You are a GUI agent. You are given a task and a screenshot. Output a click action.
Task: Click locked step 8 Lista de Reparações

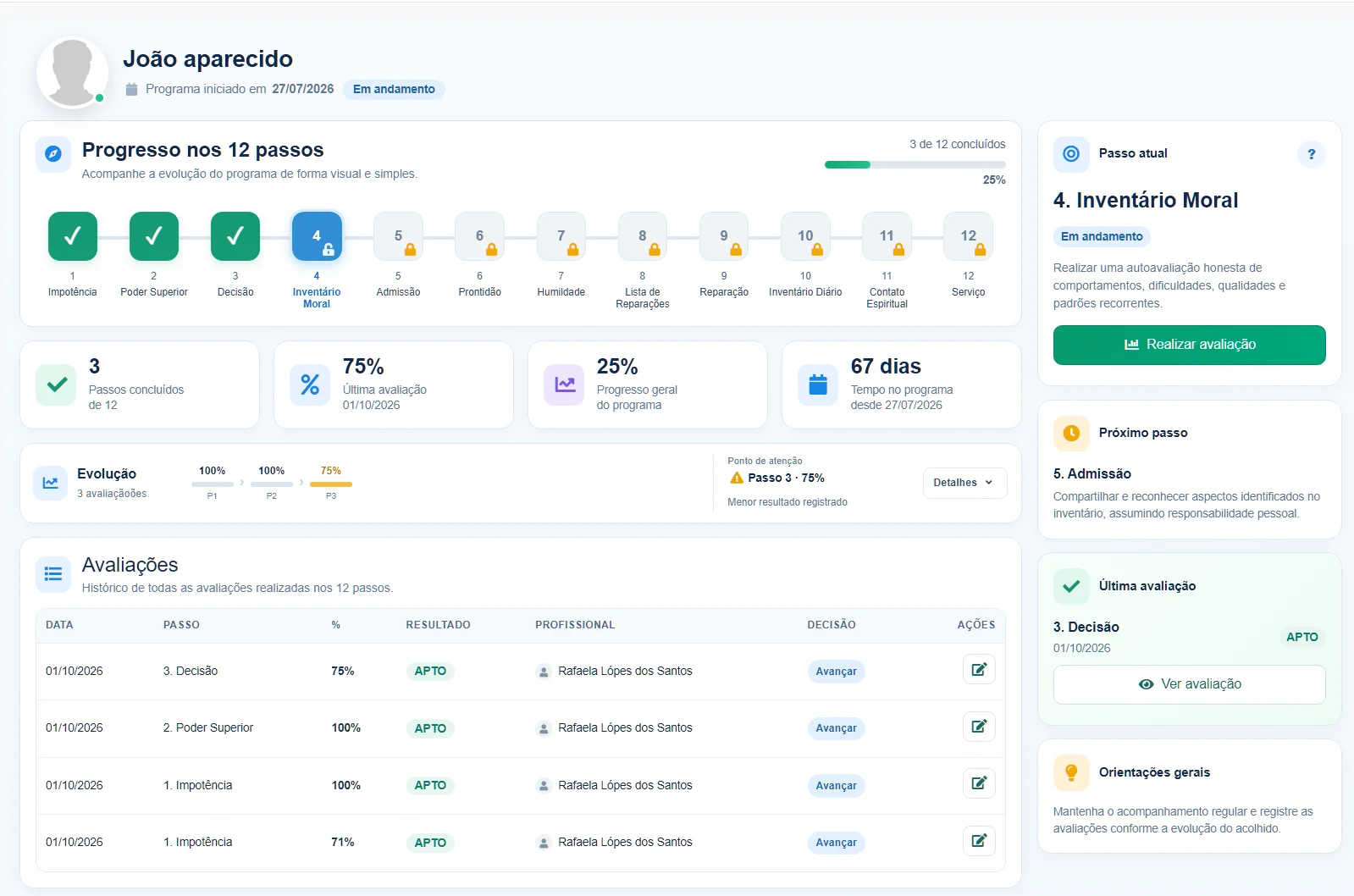pos(643,236)
